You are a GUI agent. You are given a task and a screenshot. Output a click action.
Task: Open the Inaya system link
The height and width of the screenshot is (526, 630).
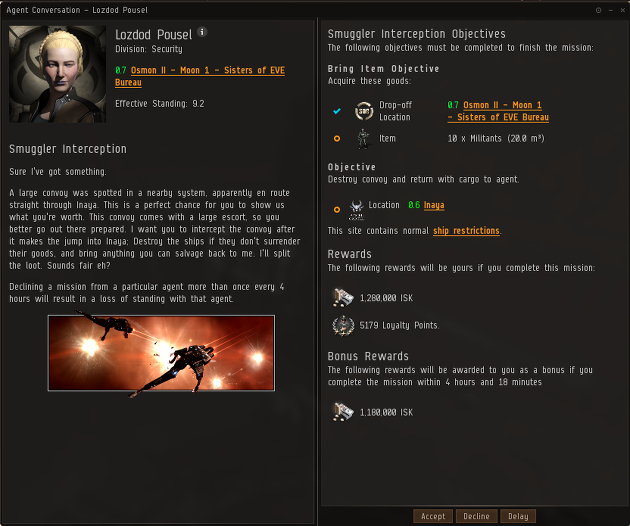434,205
